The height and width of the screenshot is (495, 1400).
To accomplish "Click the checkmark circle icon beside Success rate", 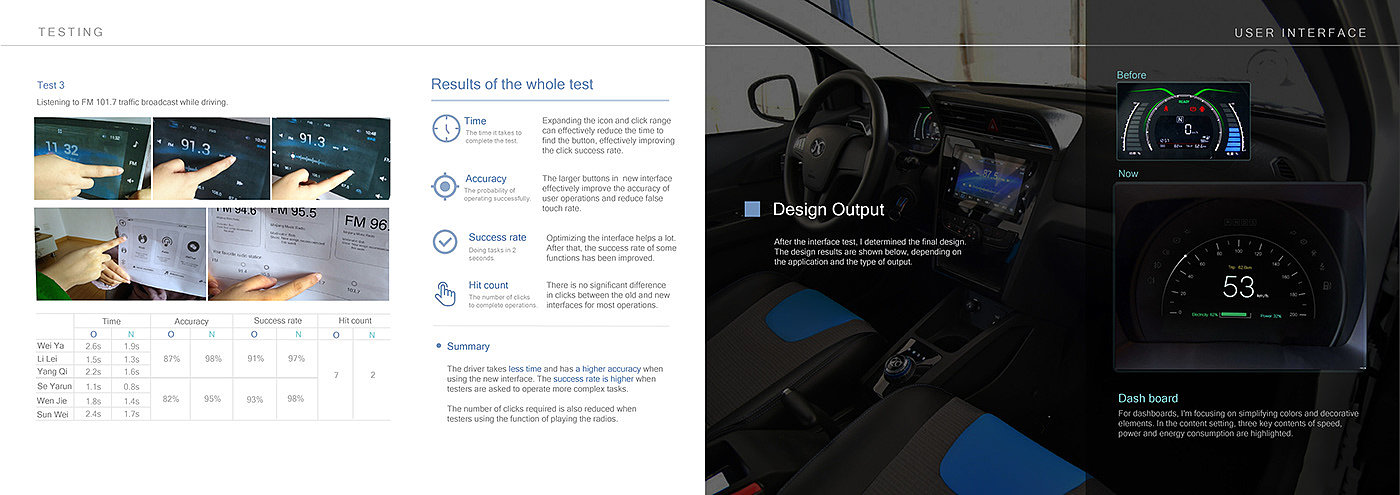I will pos(445,242).
